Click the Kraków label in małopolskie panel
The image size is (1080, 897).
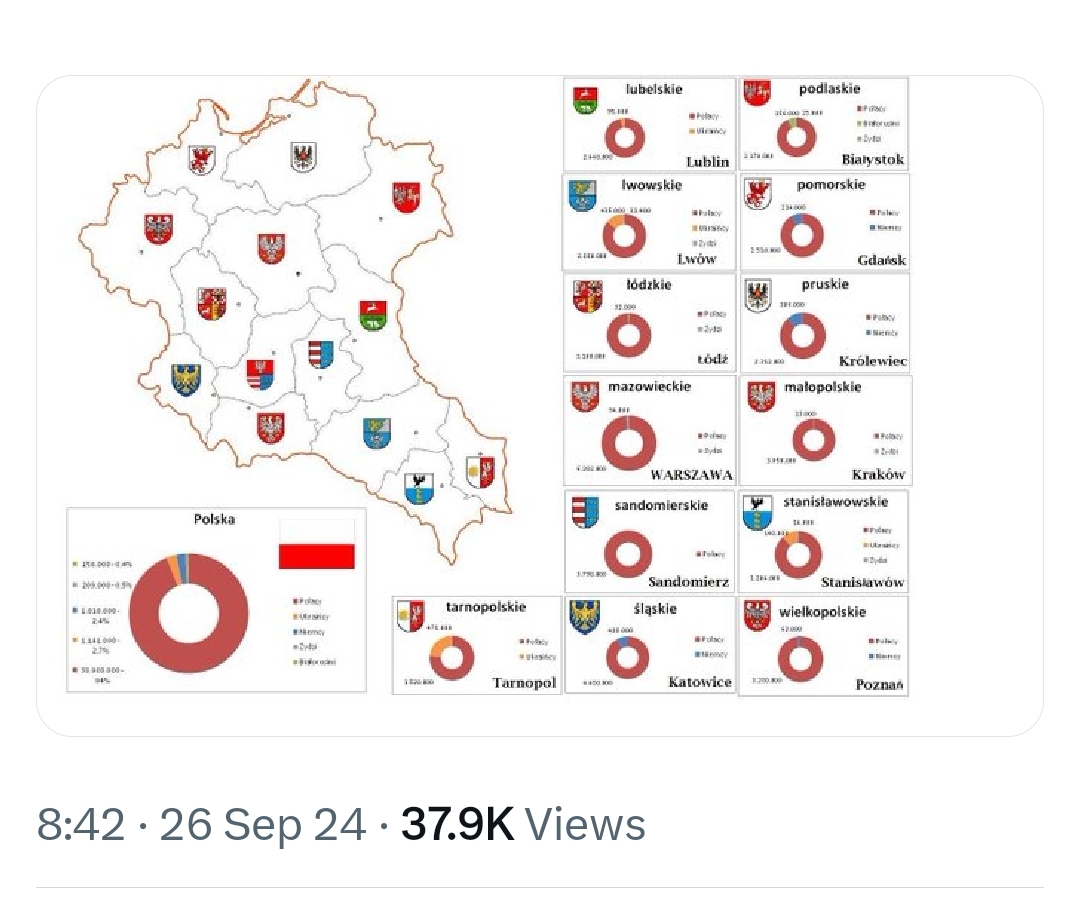[878, 475]
